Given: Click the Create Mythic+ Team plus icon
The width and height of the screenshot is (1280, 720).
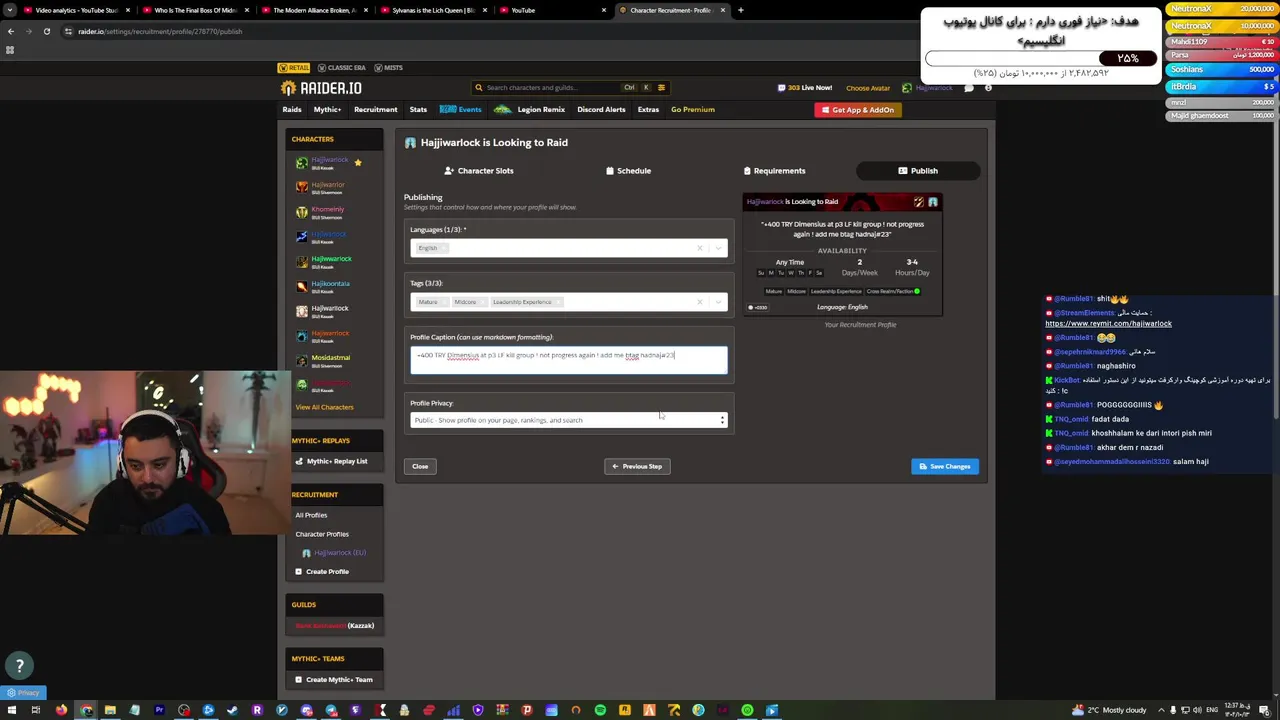Looking at the screenshot, I should coord(298,679).
